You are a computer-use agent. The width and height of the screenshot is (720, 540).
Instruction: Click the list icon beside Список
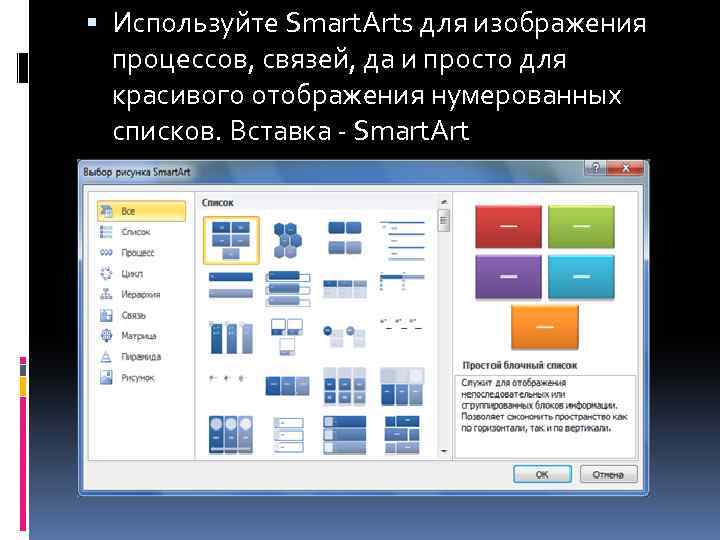(x=106, y=232)
